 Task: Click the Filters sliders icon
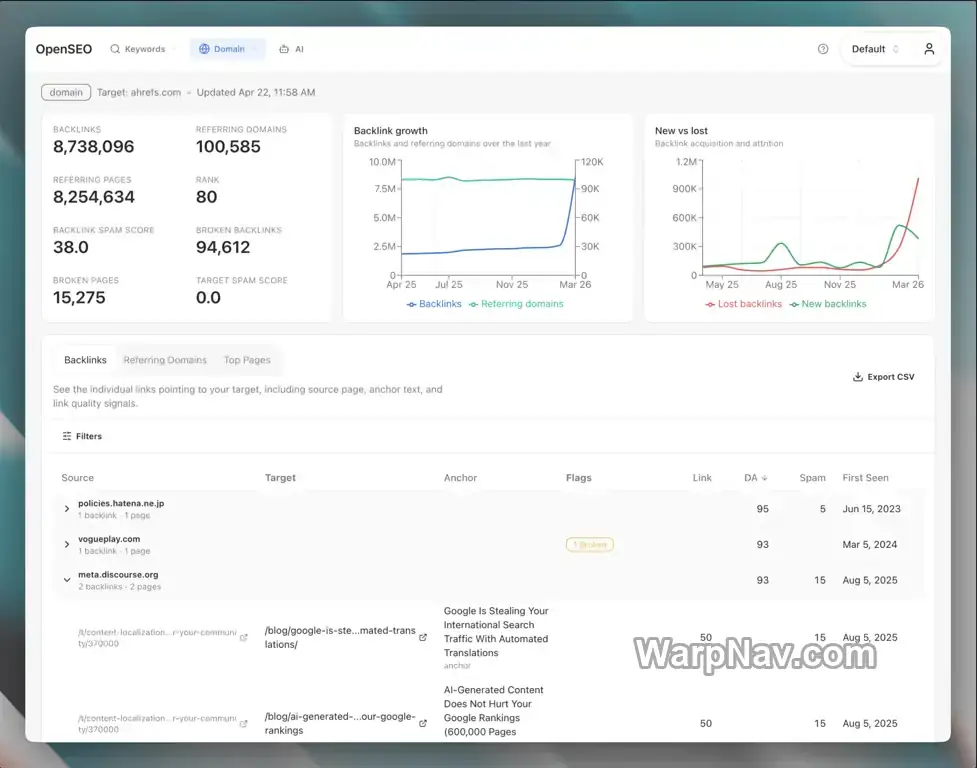coord(67,436)
